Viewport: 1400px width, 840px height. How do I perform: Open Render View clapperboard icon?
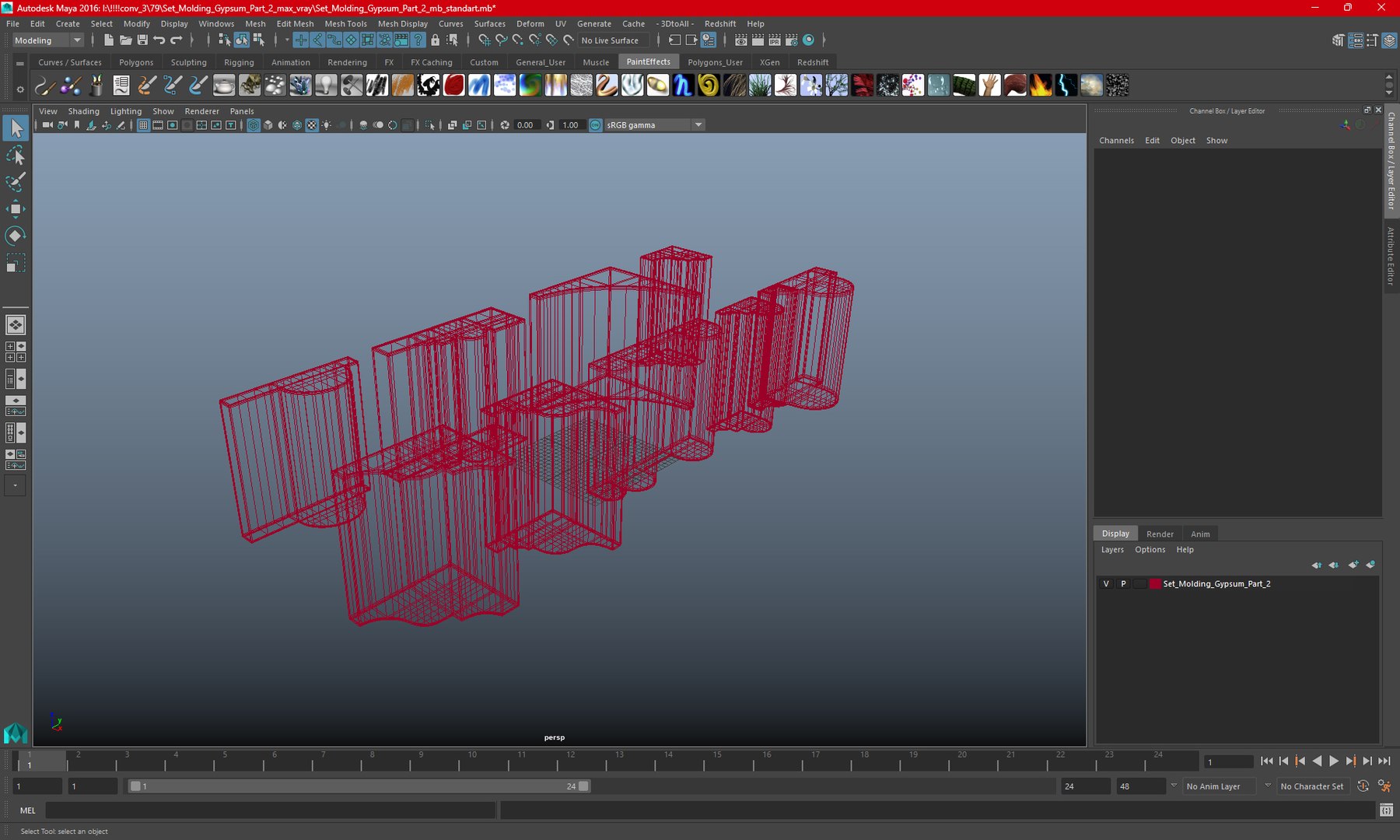pyautogui.click(x=741, y=40)
